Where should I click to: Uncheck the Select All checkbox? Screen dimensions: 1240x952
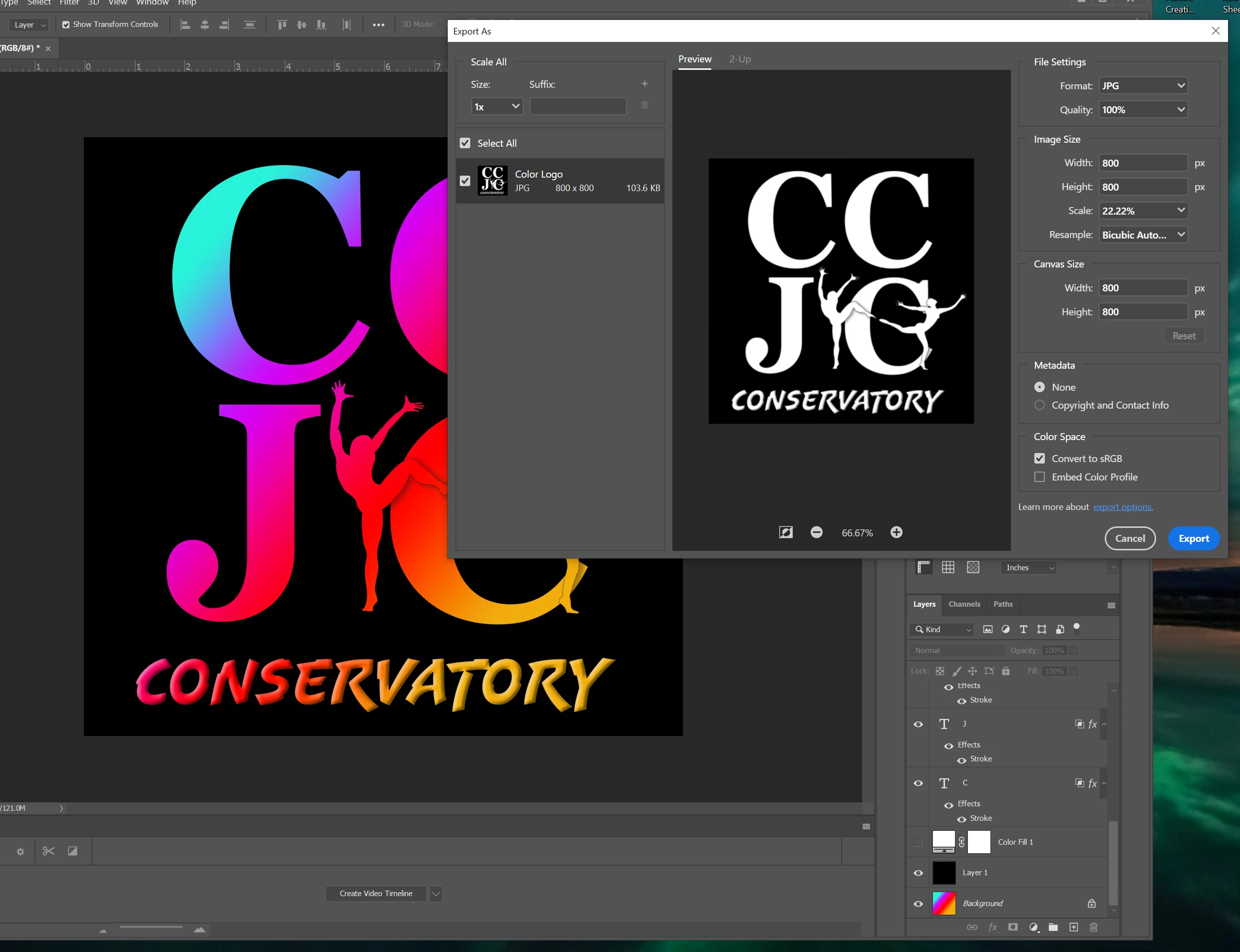click(x=465, y=143)
